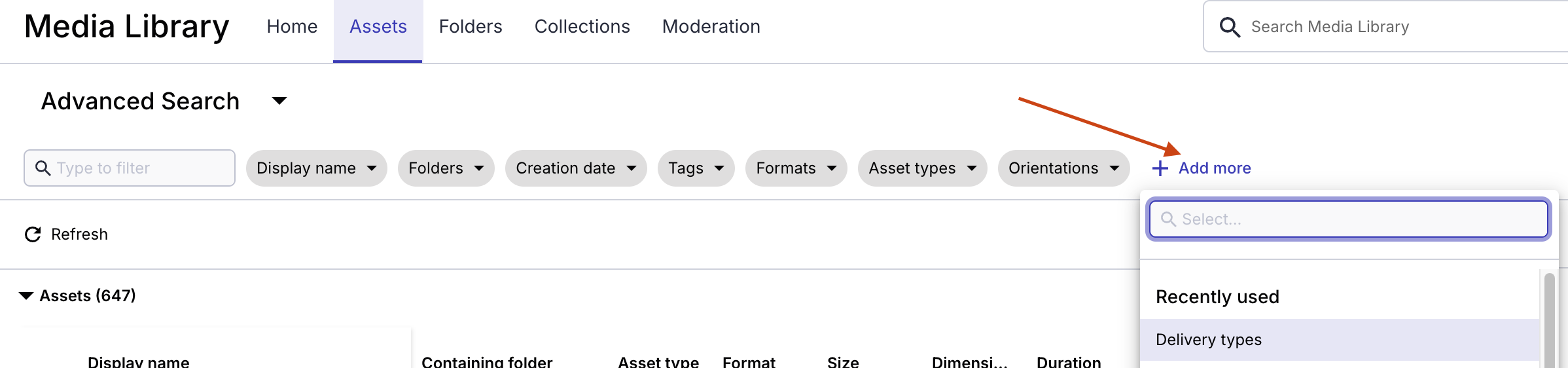Screen dimensions: 1568x368
Task: Click the filter list scrollbar
Action: tap(1549, 321)
